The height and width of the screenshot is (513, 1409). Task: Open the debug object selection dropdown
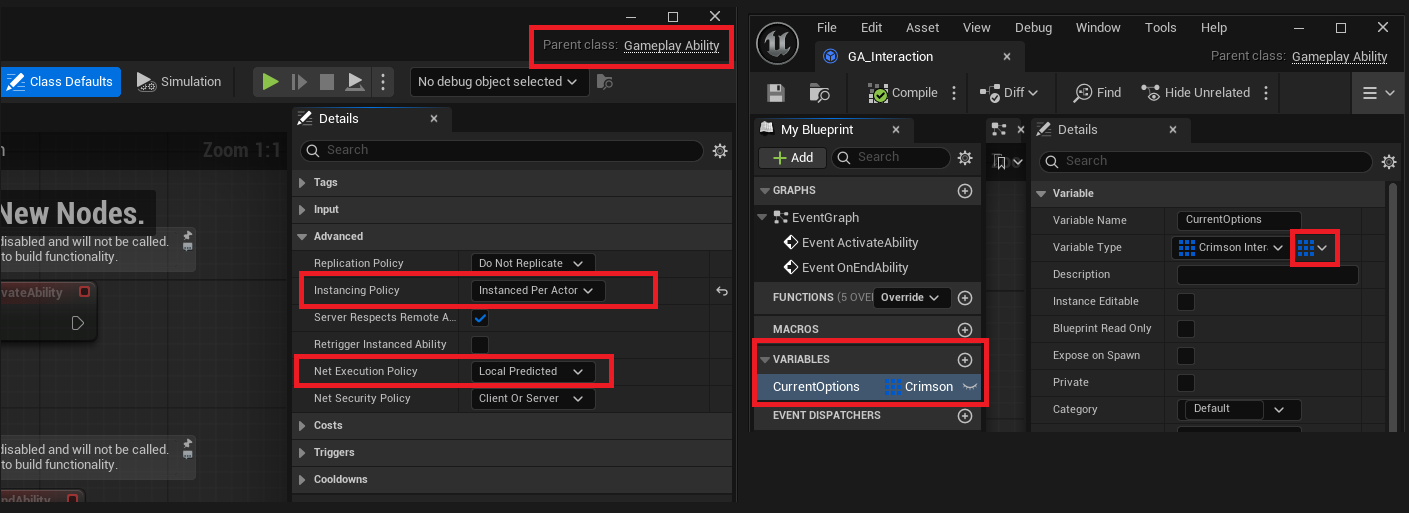click(499, 82)
